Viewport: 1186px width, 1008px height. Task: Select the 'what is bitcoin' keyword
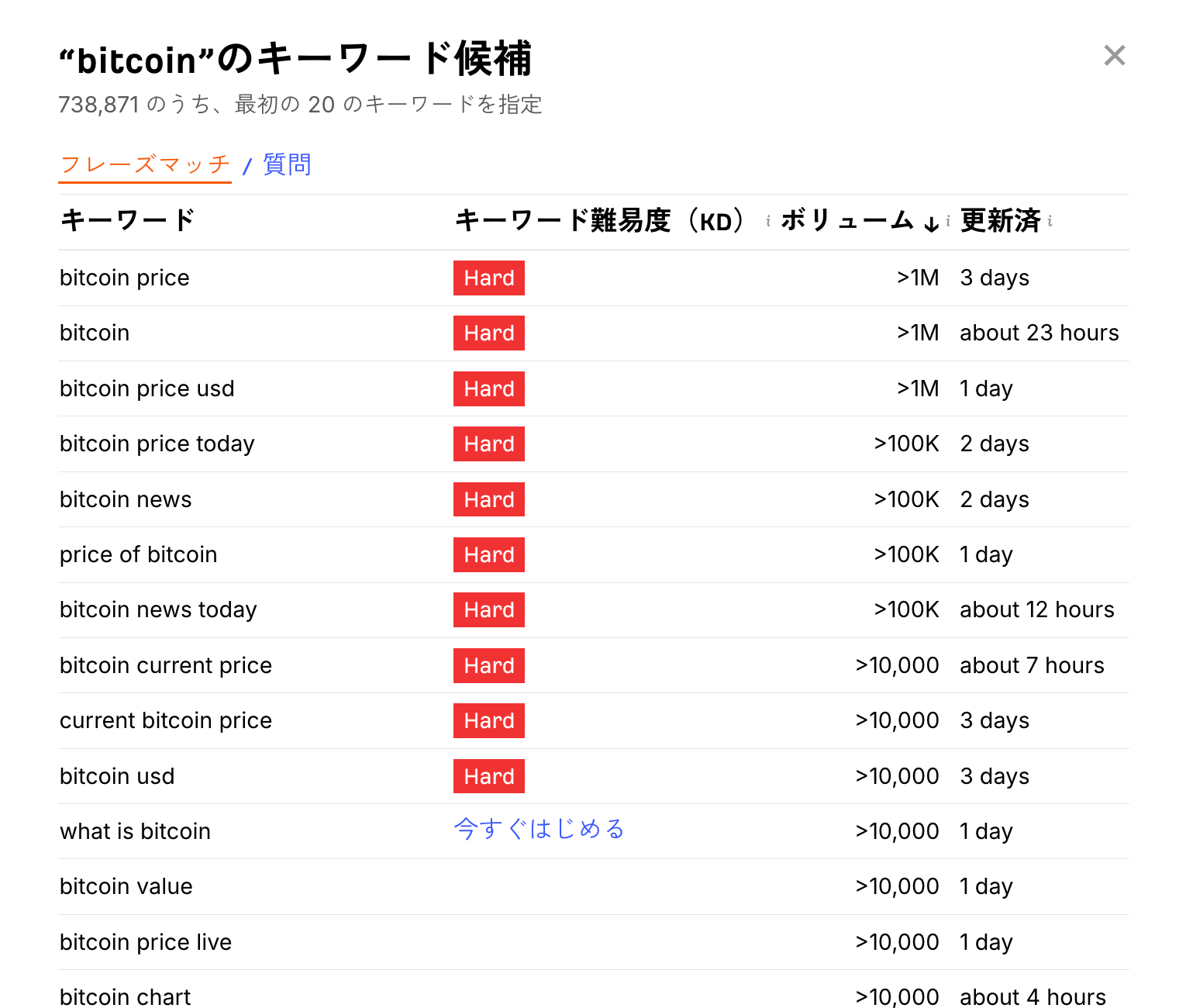coord(136,831)
